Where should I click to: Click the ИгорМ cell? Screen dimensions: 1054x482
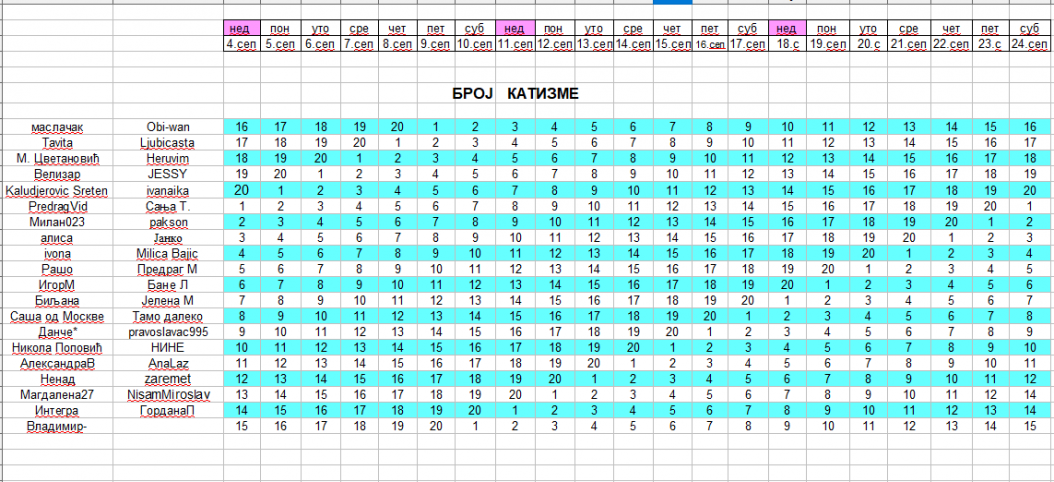click(57, 285)
